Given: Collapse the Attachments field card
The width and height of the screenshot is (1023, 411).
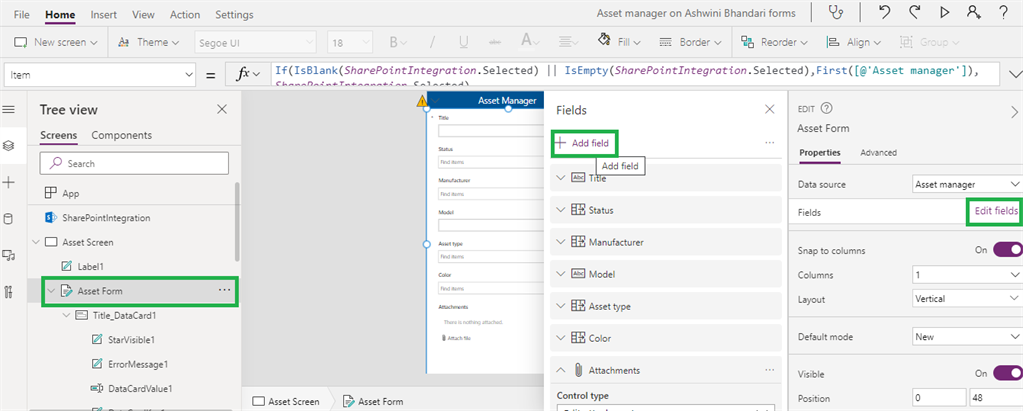Looking at the screenshot, I should point(561,370).
